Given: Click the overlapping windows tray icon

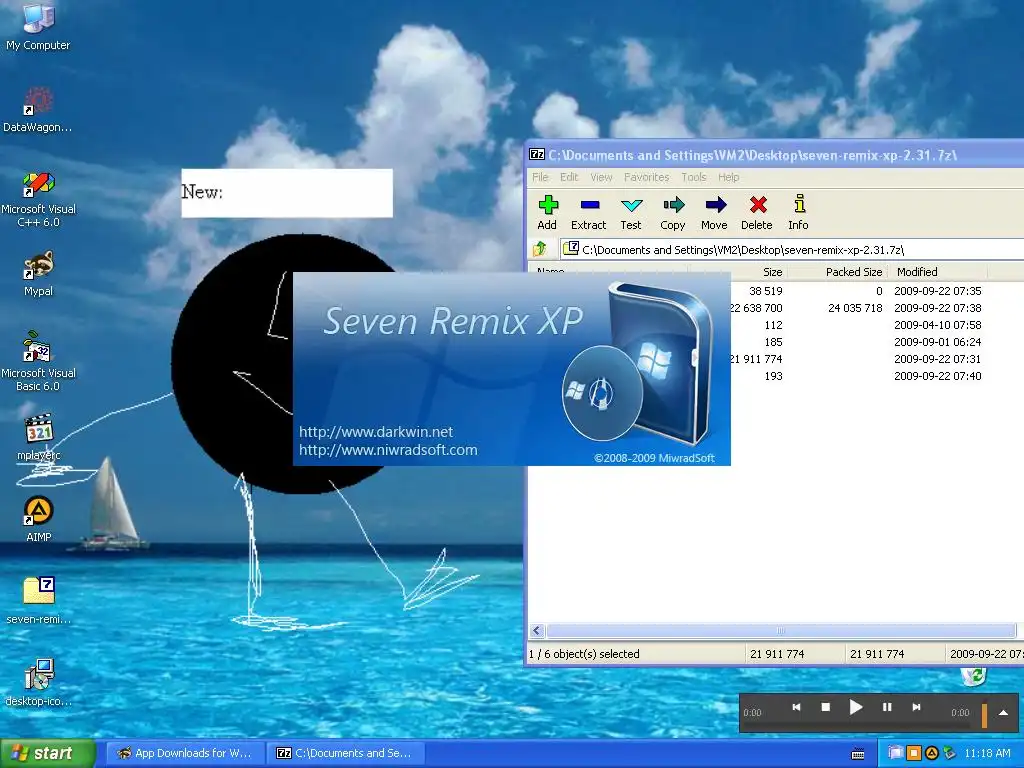Looking at the screenshot, I should point(896,754).
